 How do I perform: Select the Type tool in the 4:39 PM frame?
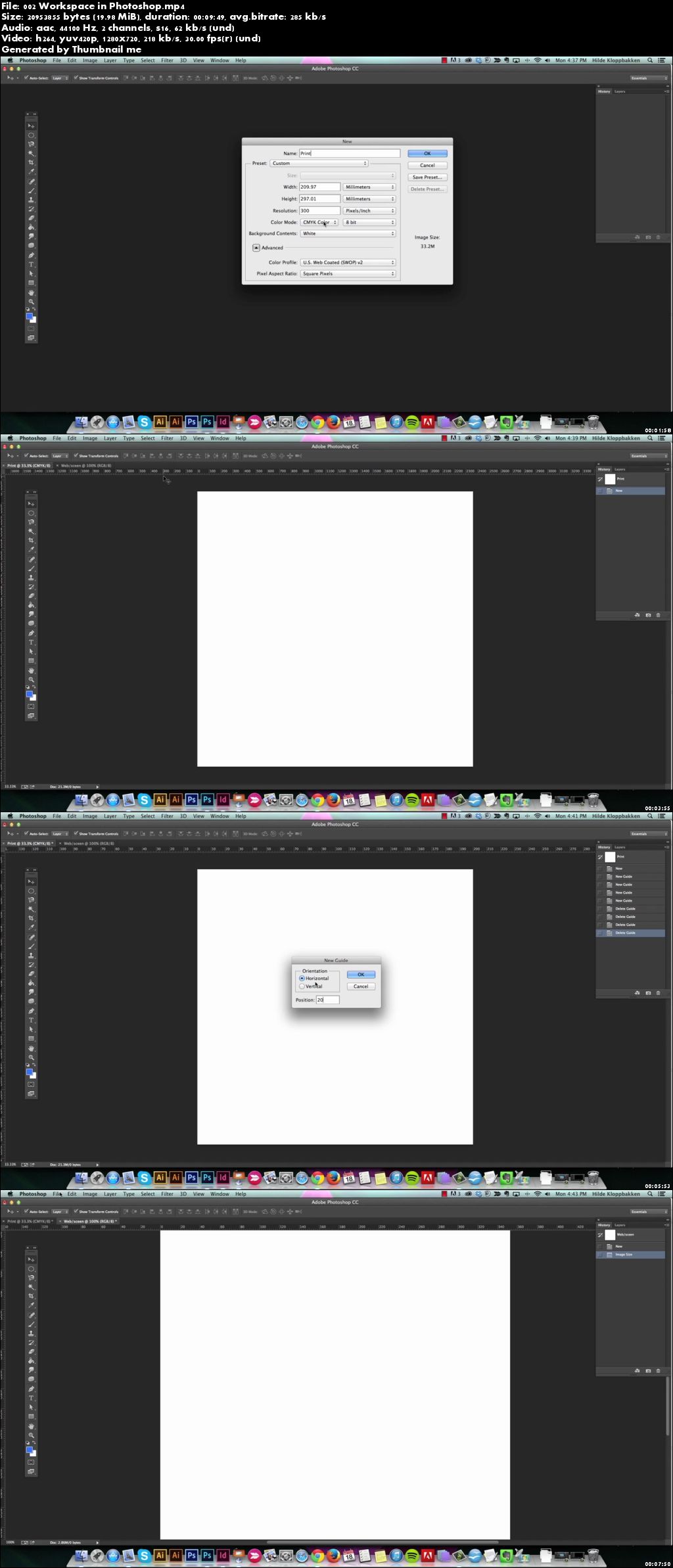(31, 642)
